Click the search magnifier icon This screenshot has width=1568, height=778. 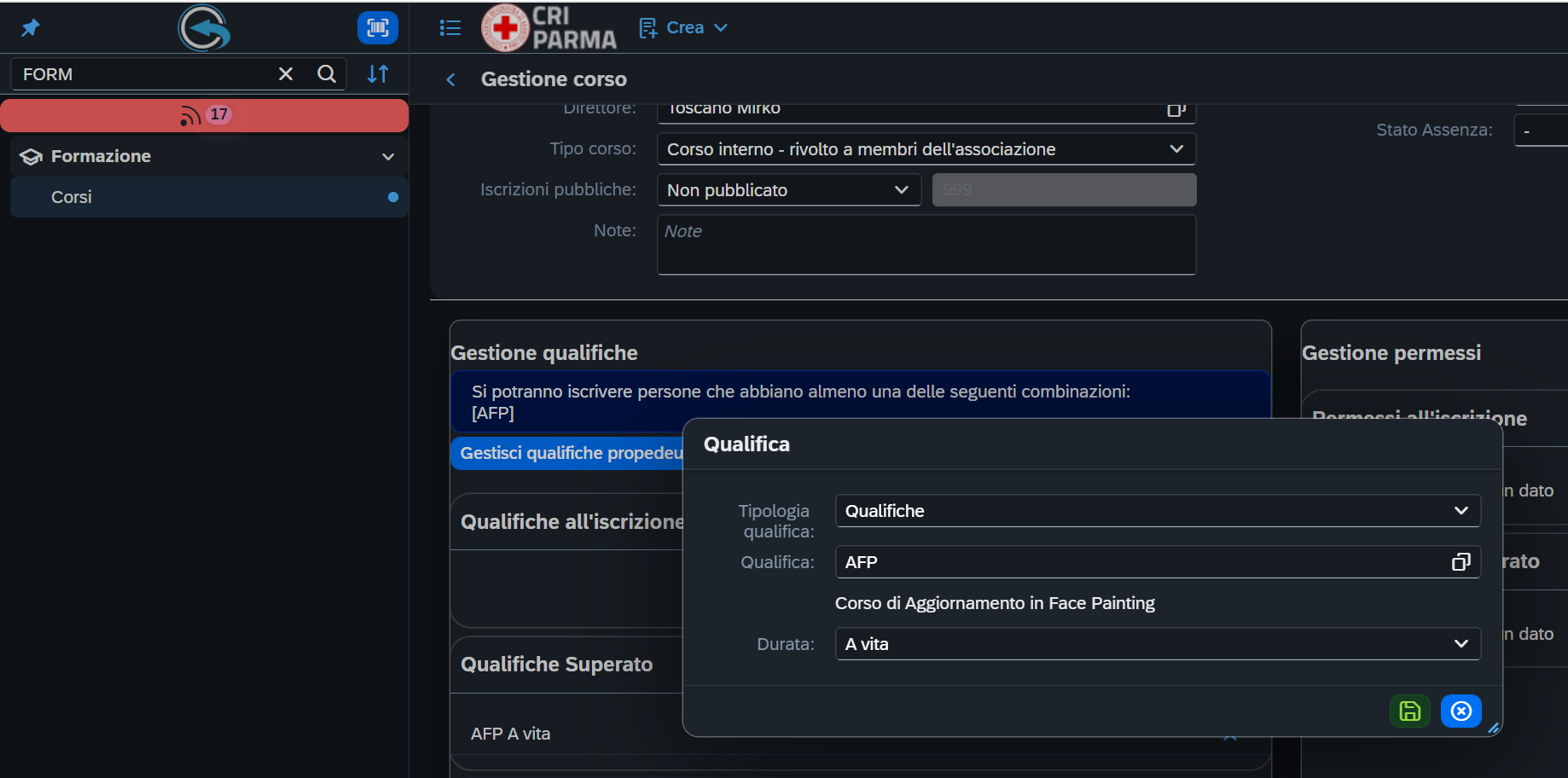pos(327,74)
